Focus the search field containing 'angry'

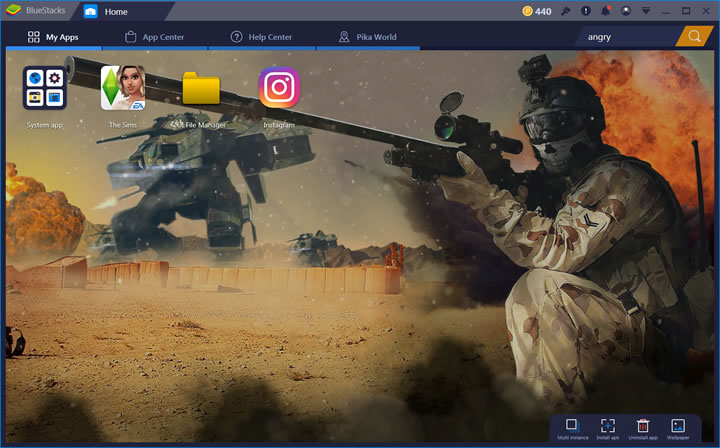tap(625, 37)
